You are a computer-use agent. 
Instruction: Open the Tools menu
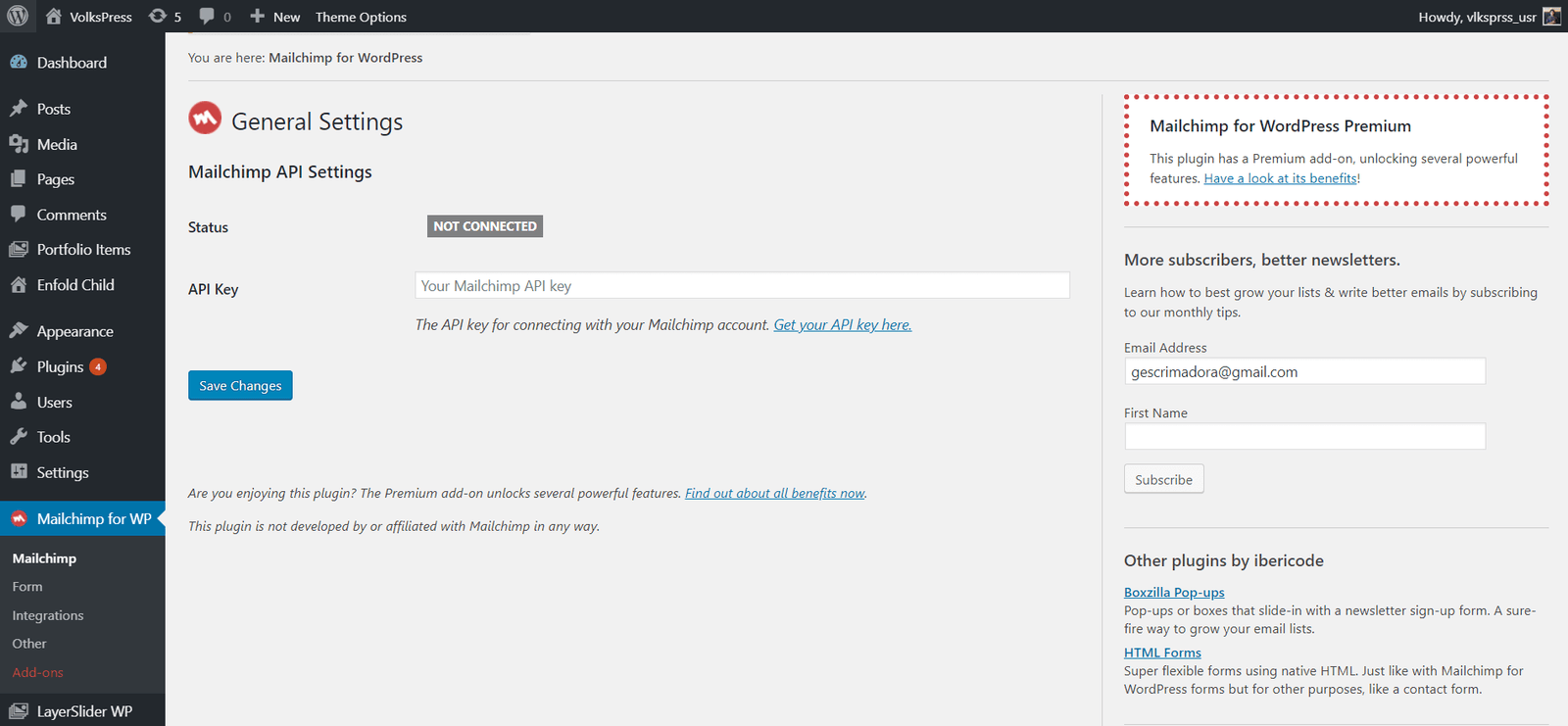54,437
